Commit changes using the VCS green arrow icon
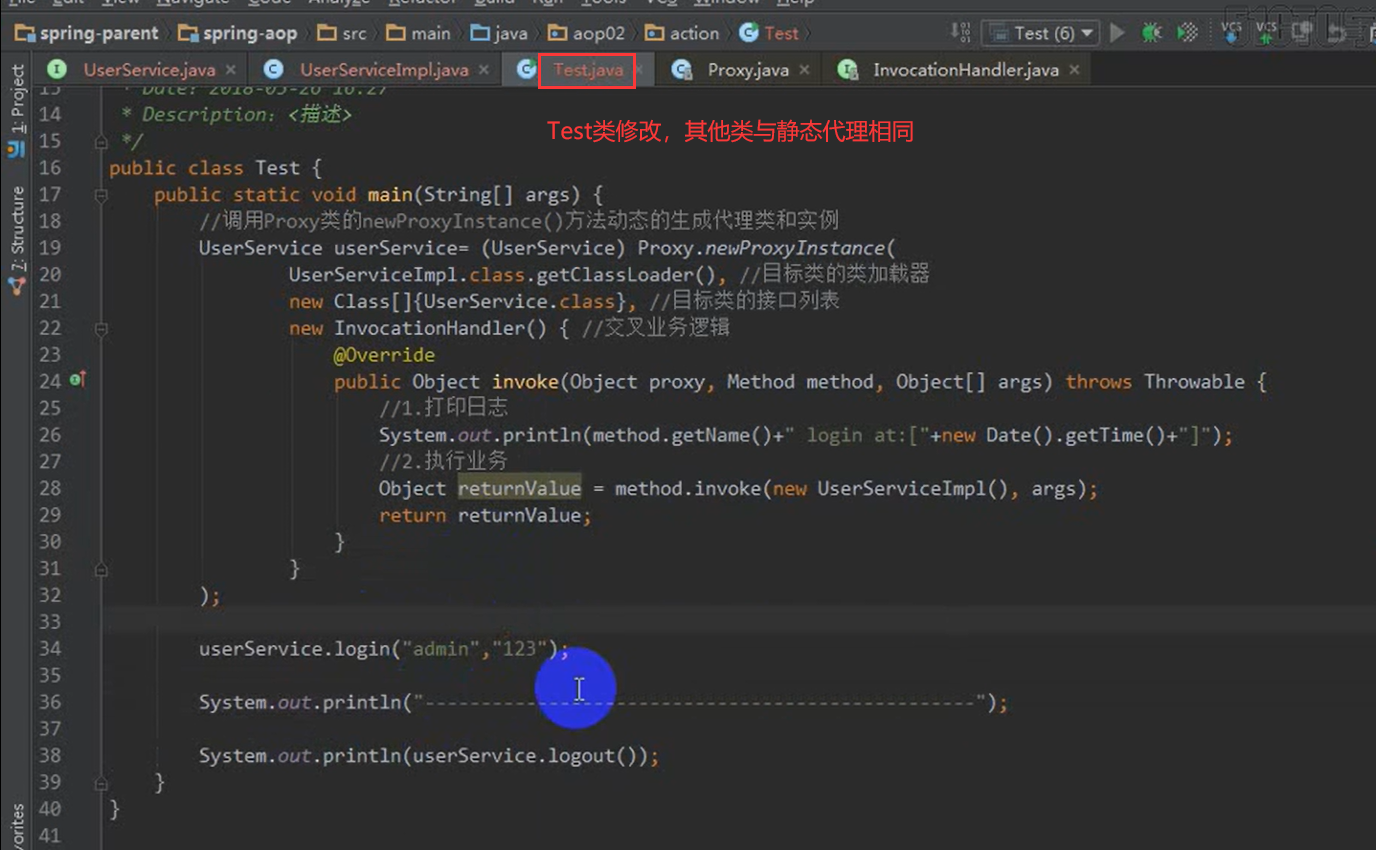1376x850 pixels. point(1267,33)
